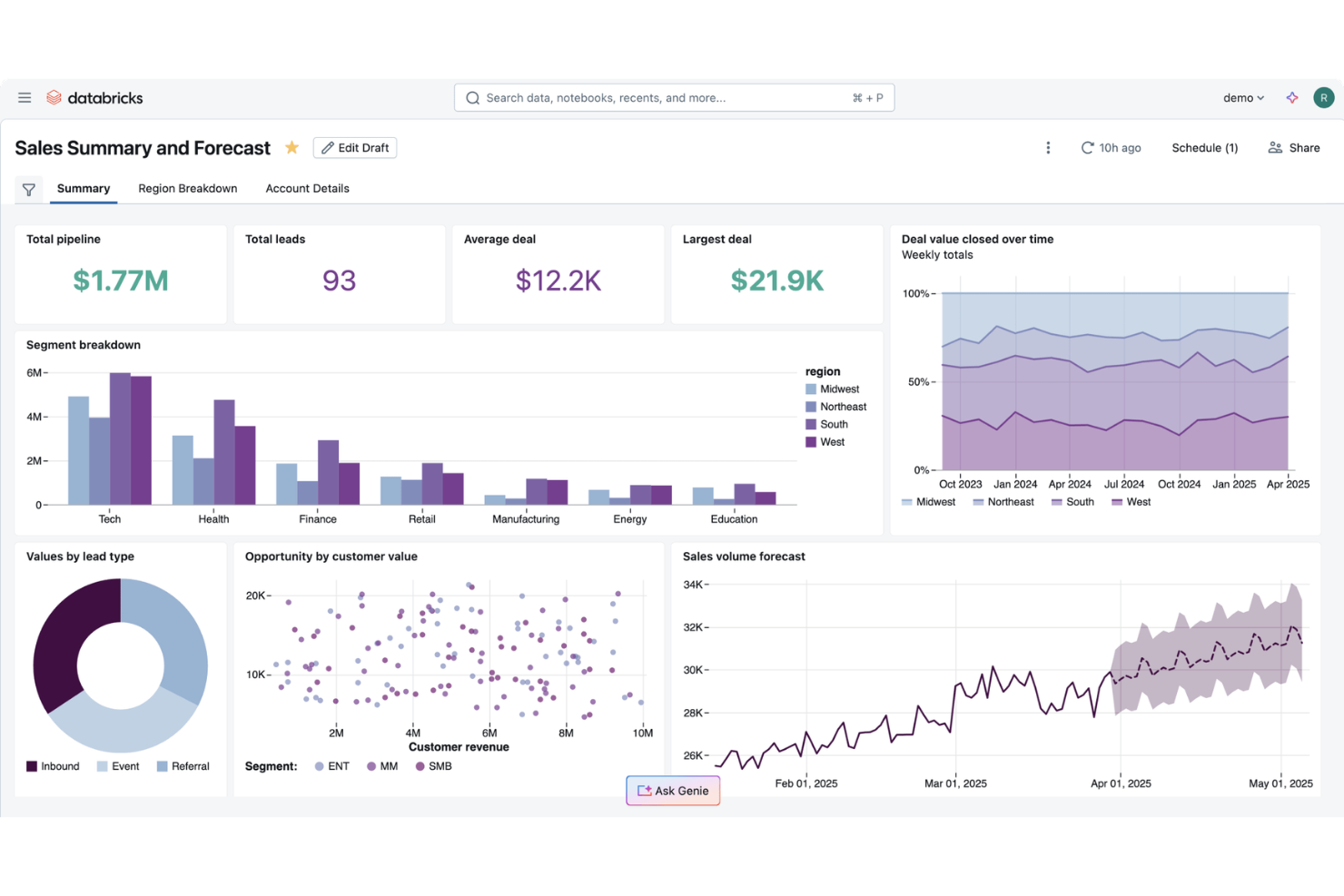
Task: Open the Account Details tab
Action: point(307,188)
